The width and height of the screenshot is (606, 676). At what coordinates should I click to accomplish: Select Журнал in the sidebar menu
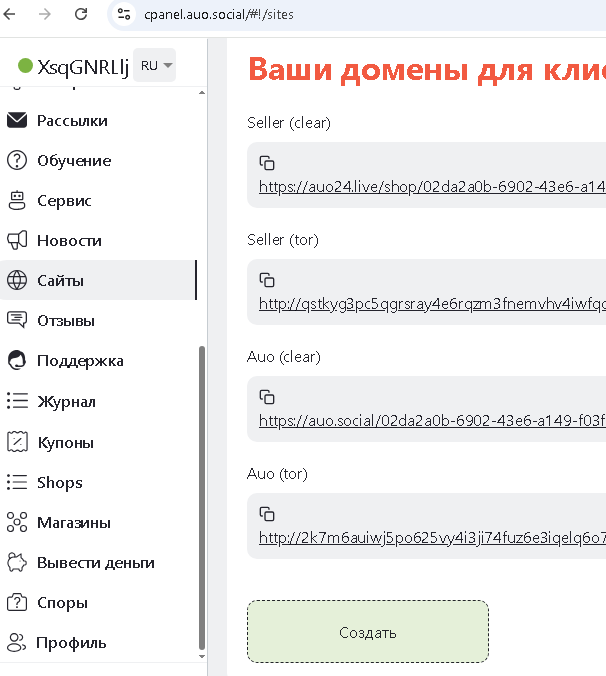66,402
